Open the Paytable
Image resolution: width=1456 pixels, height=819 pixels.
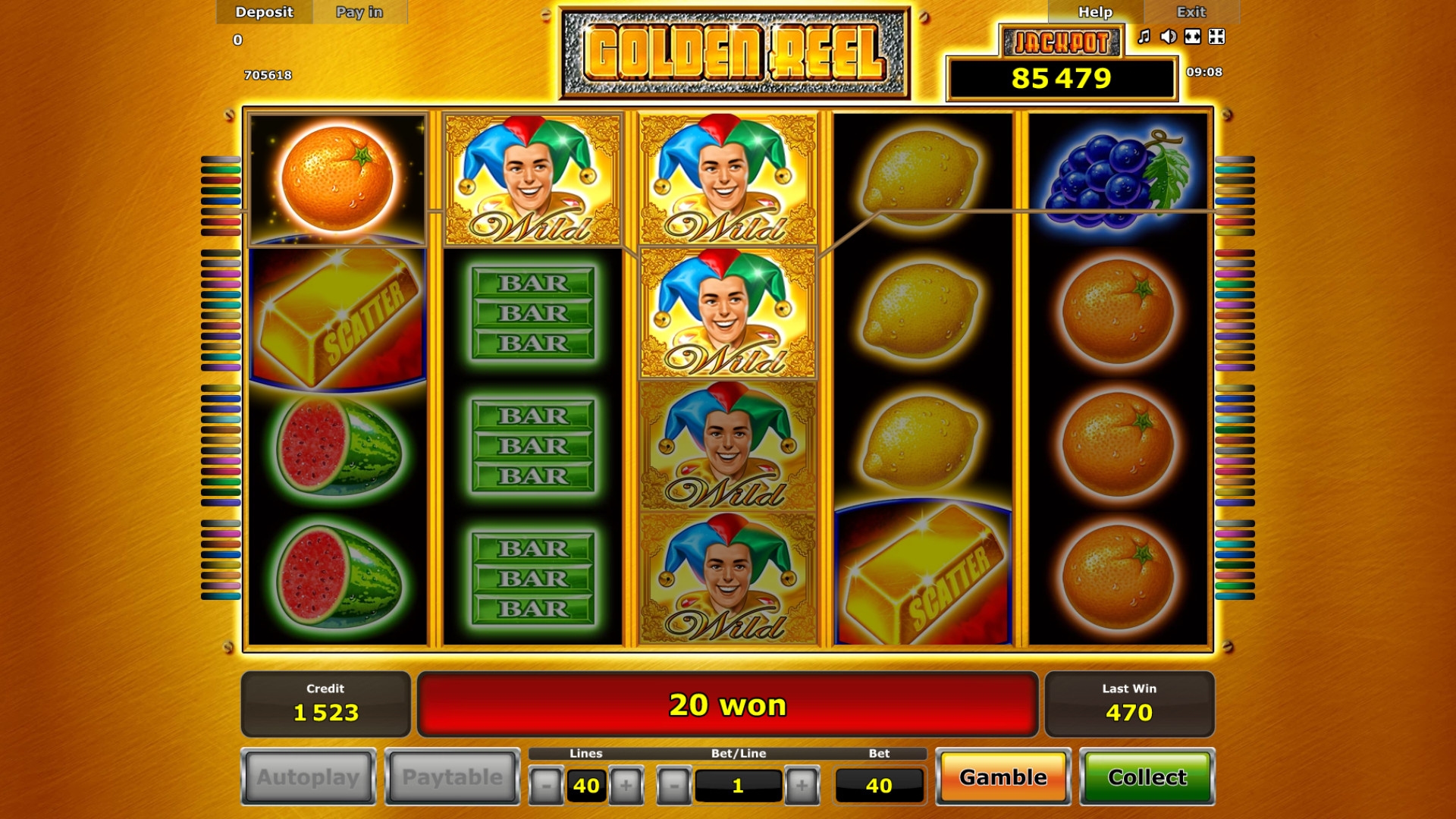pos(452,777)
